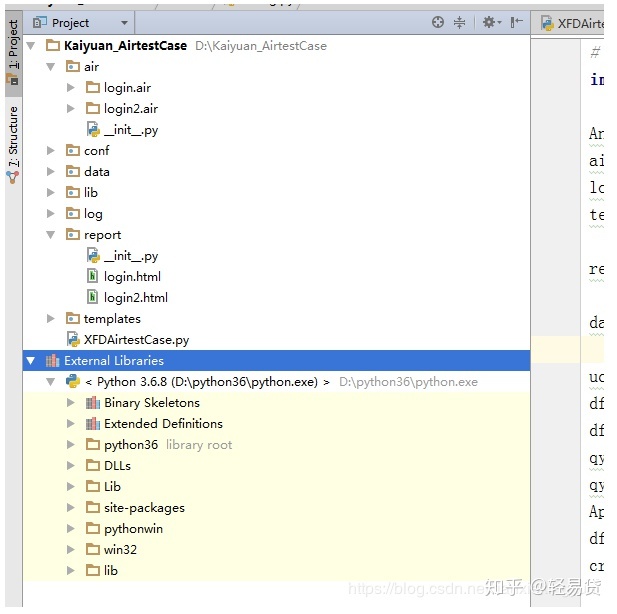Click the log package folder icon
Screen dimensions: 617x614
(x=73, y=213)
